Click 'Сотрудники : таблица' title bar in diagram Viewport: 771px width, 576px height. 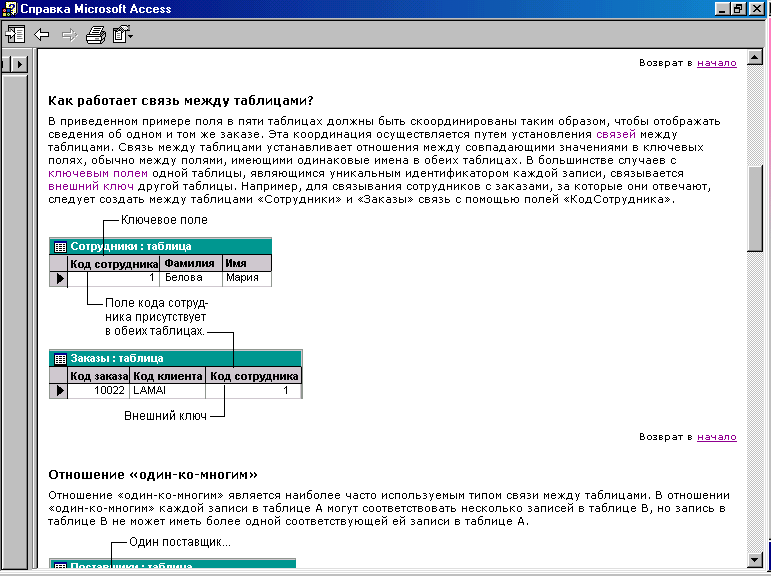click(160, 246)
